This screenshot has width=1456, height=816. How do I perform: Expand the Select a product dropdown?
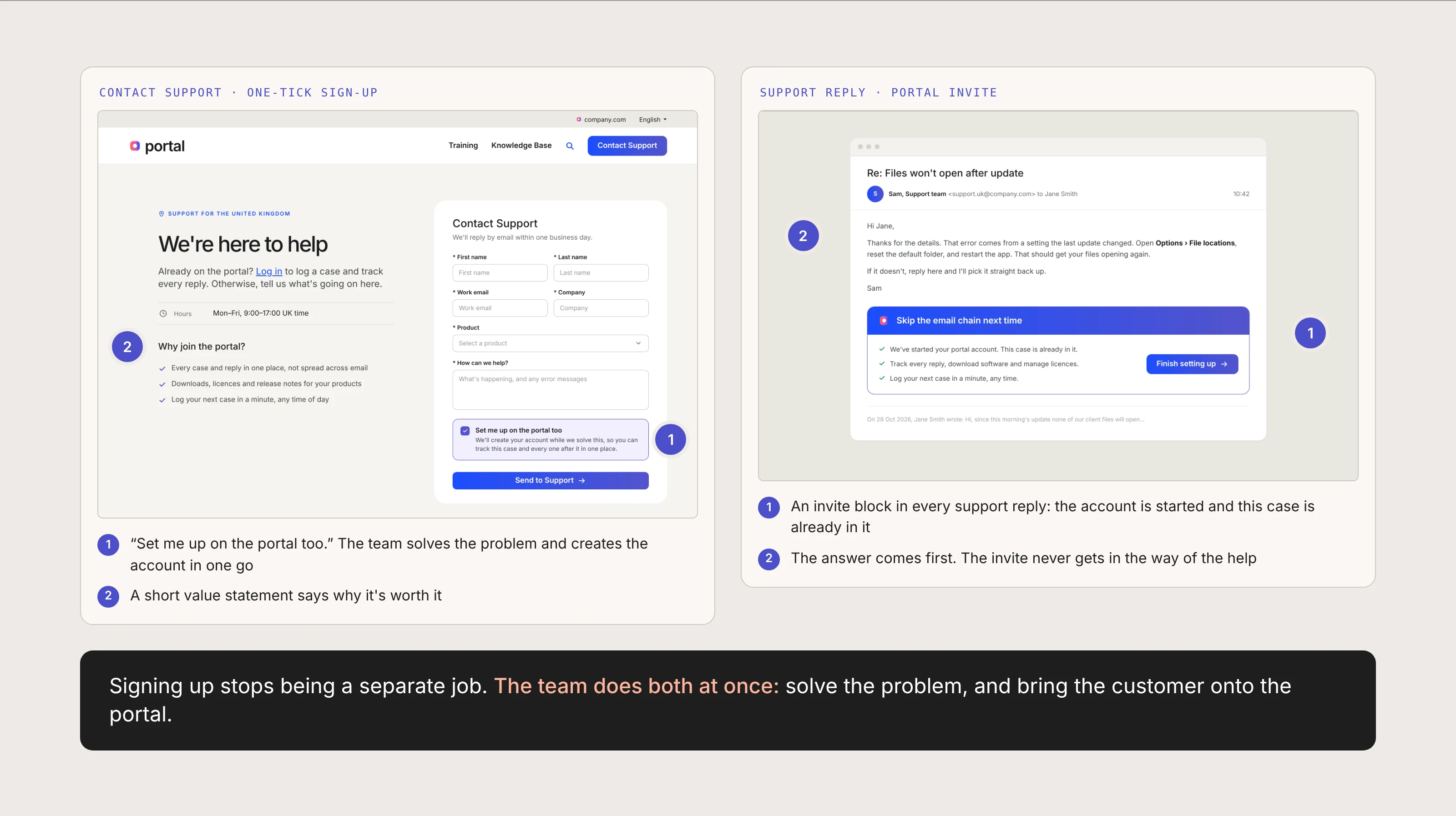pyautogui.click(x=550, y=343)
